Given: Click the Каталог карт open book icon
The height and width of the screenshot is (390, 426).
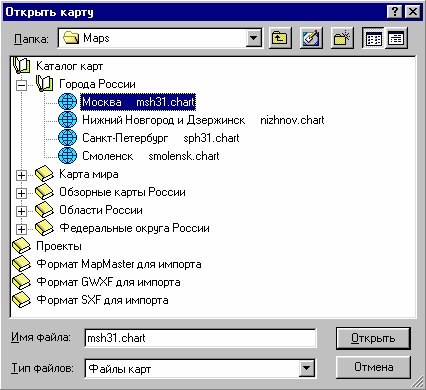Looking at the screenshot, I should coord(21,65).
